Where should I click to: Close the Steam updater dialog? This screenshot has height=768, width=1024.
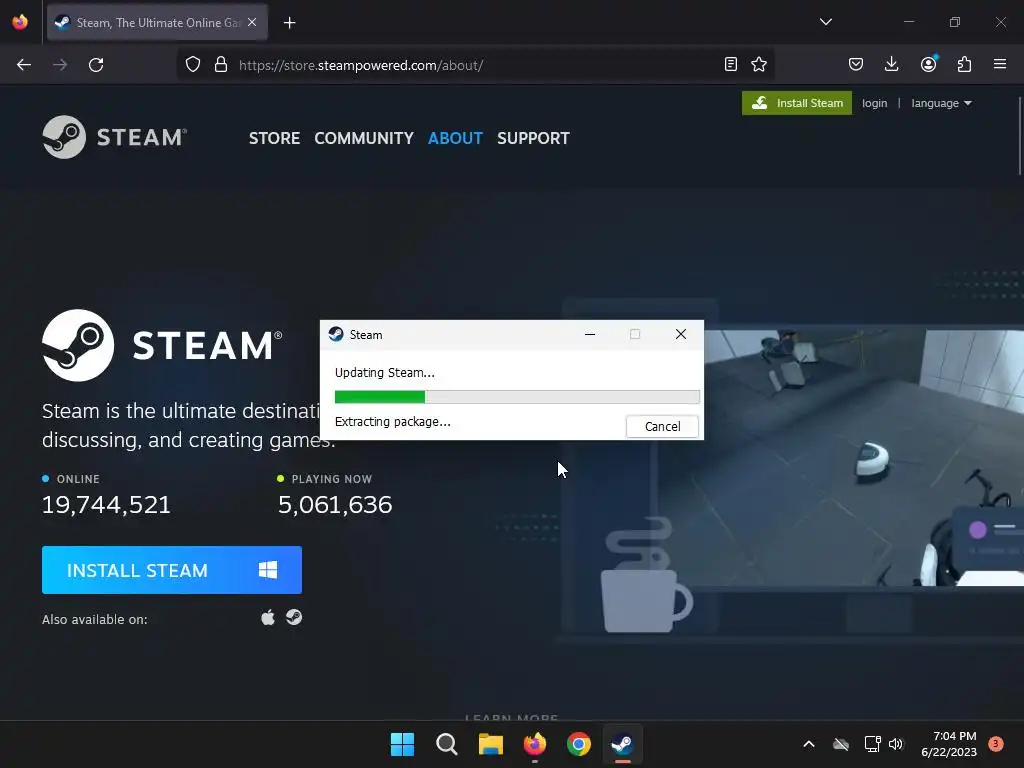[680, 334]
